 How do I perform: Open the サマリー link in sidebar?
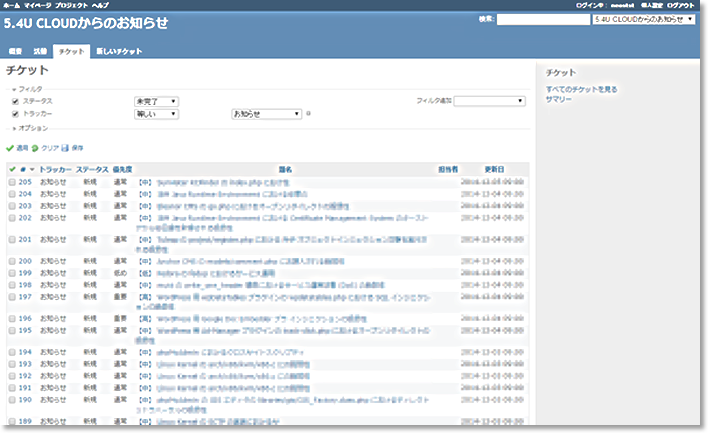[x=559, y=100]
